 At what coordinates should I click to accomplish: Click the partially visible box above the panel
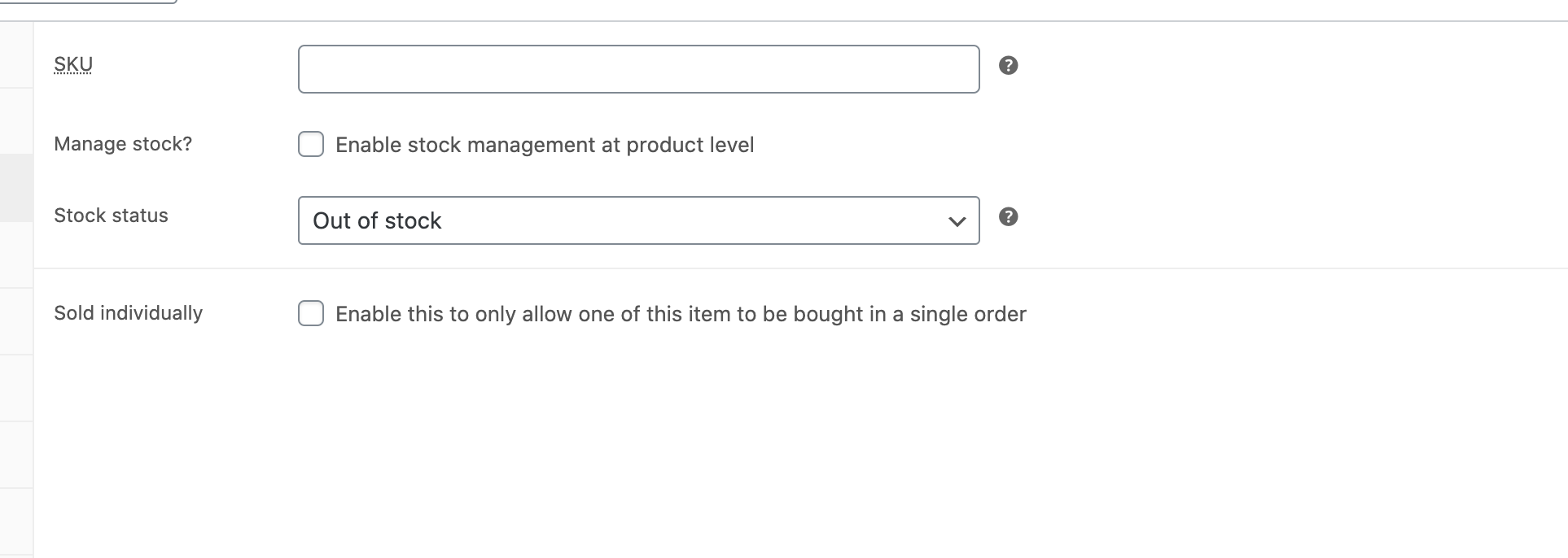[x=88, y=2]
